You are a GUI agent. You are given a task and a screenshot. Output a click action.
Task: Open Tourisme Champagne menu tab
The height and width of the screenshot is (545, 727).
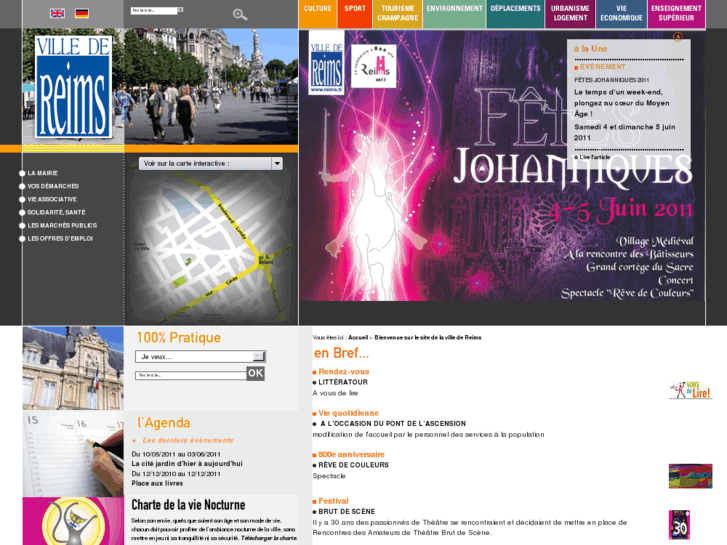pyautogui.click(x=397, y=14)
